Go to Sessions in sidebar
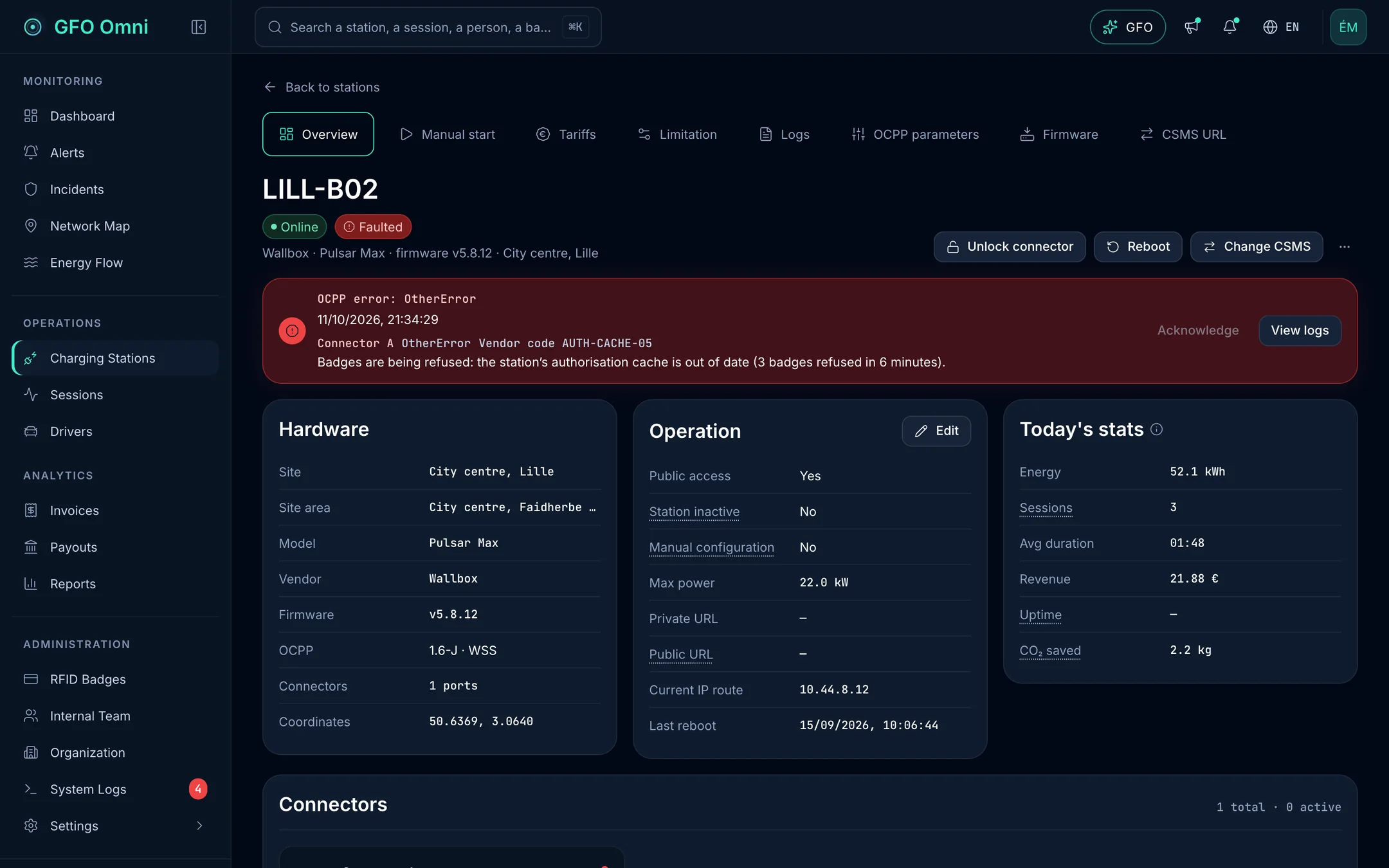This screenshot has width=1389, height=868. pos(116,395)
